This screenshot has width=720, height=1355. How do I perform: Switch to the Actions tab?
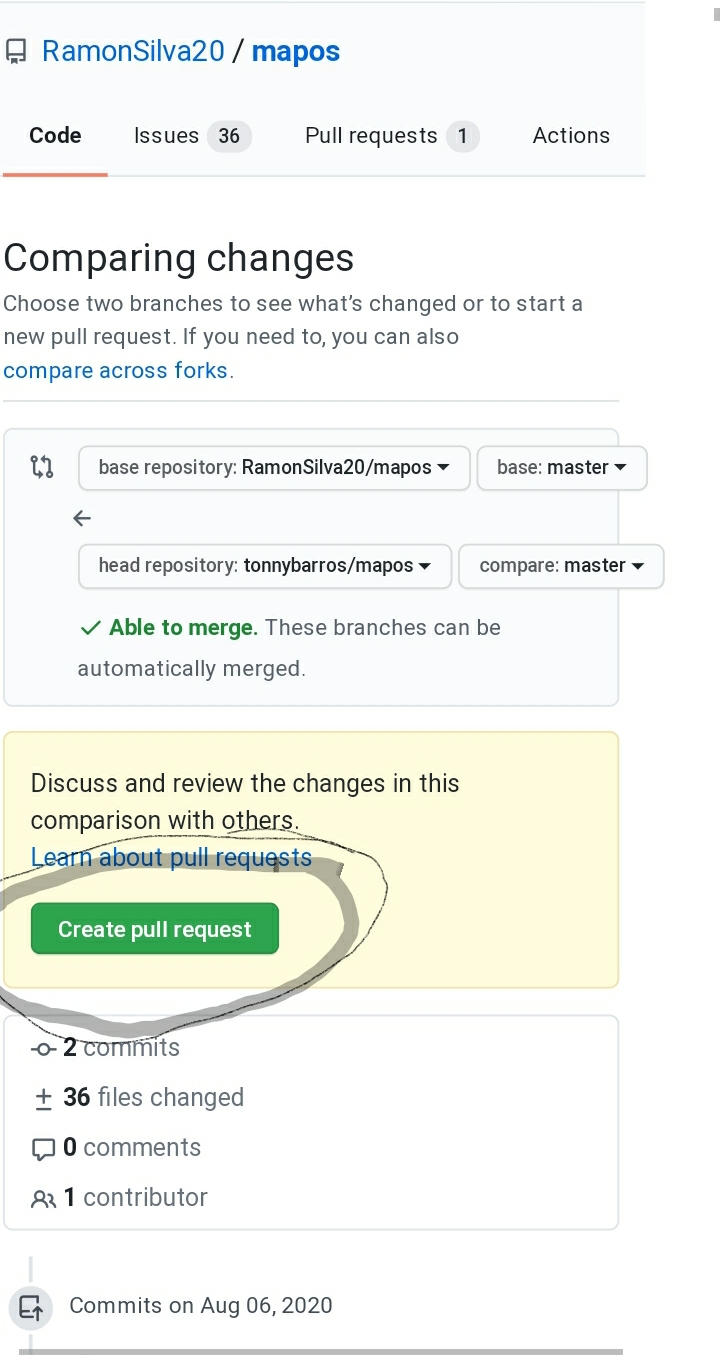click(571, 135)
